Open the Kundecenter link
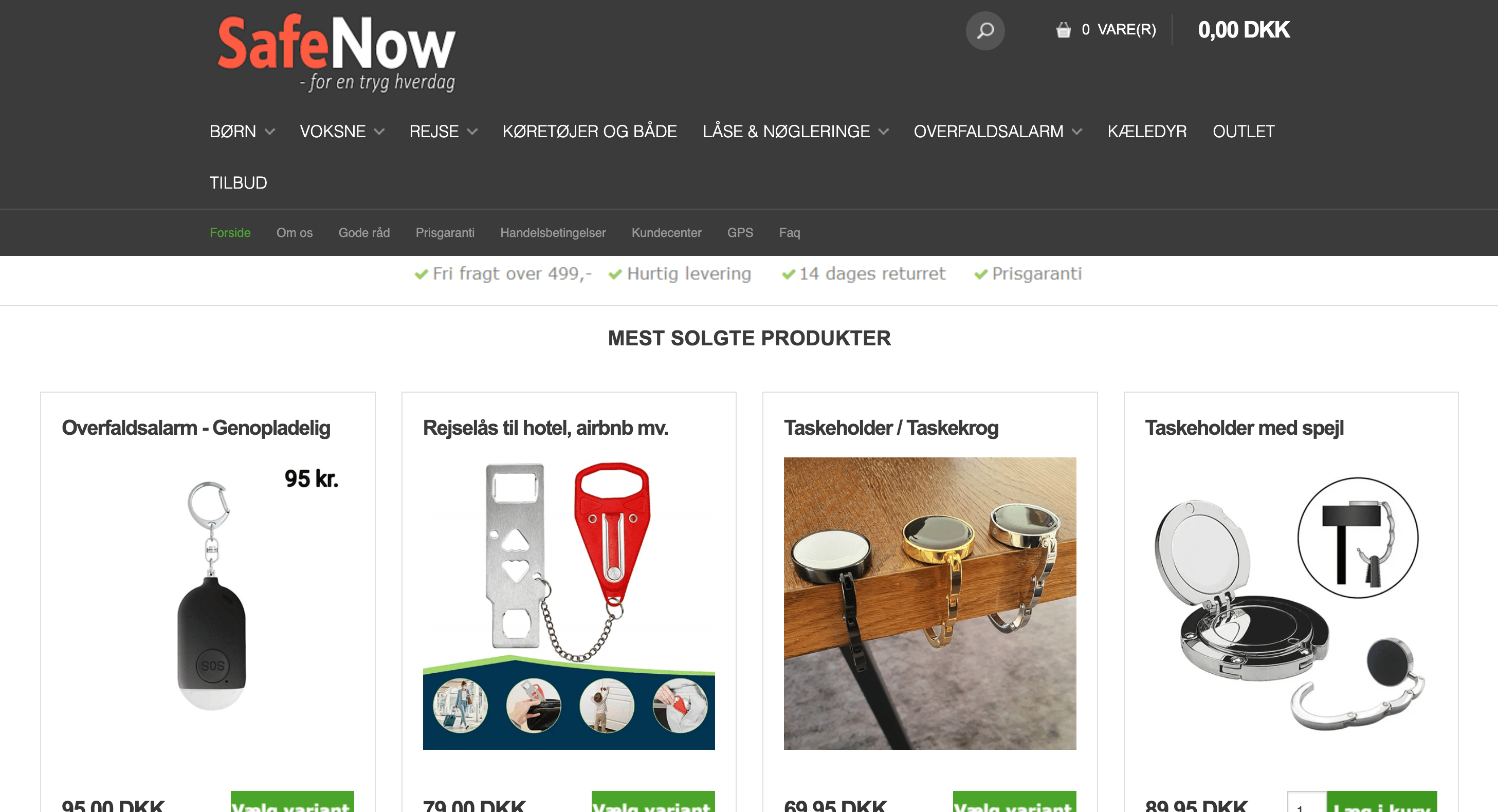 [666, 232]
